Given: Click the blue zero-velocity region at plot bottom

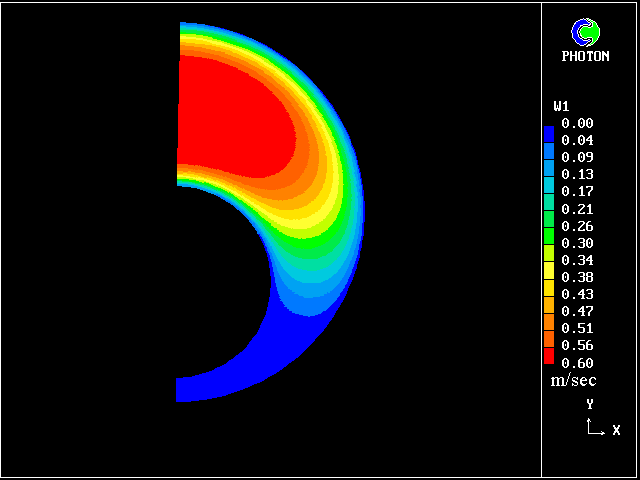Looking at the screenshot, I should coord(240,370).
